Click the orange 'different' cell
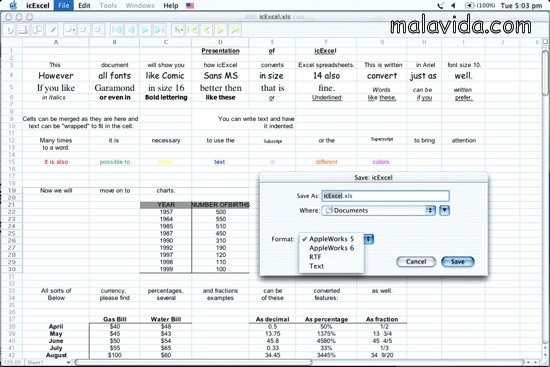 [x=327, y=162]
